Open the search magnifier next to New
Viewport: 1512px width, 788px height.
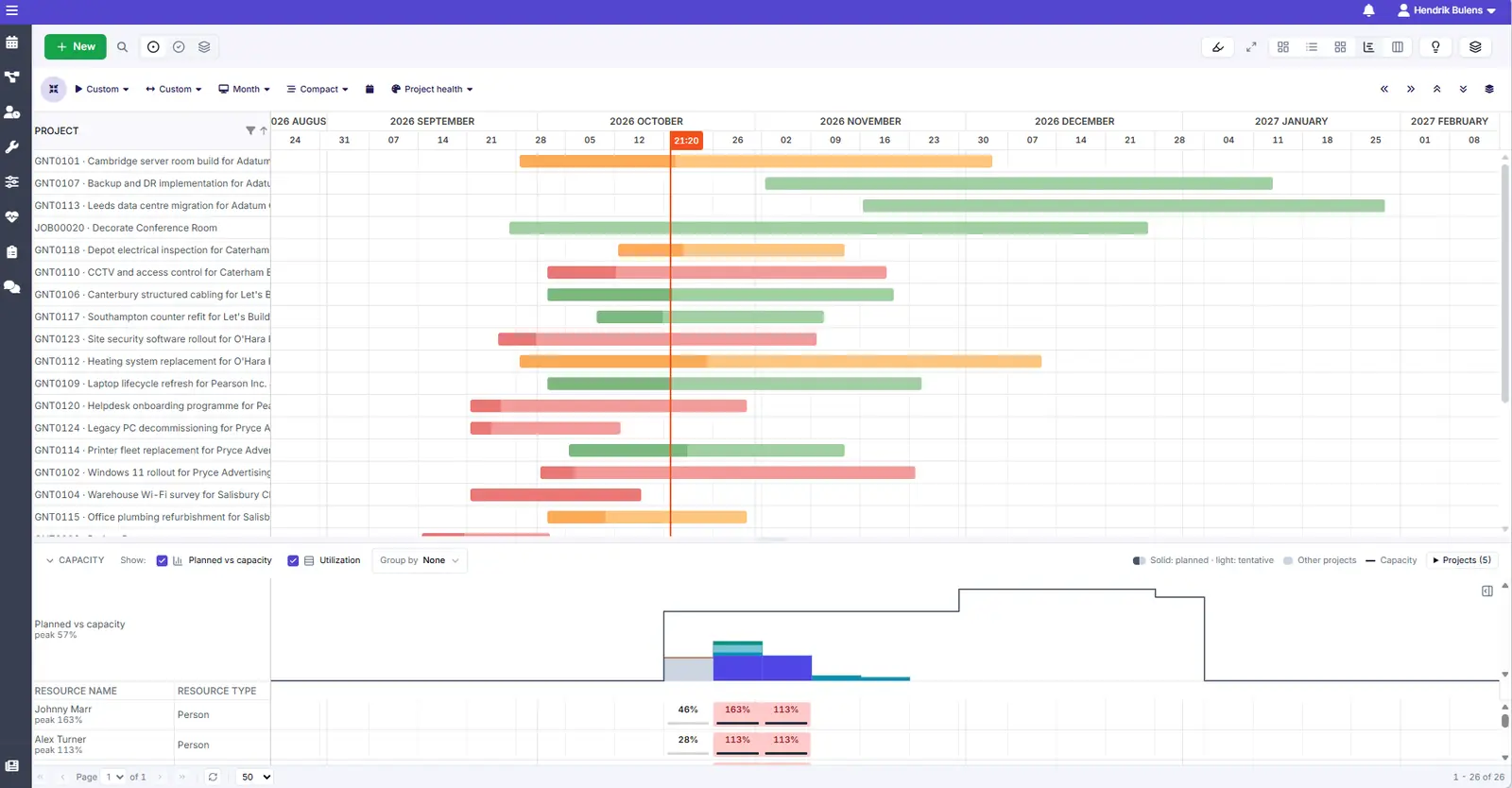point(122,46)
